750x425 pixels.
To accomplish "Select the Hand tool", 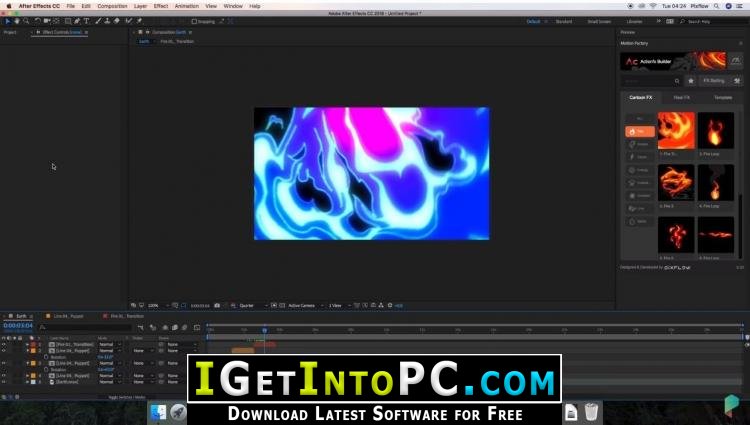I will click(17, 21).
